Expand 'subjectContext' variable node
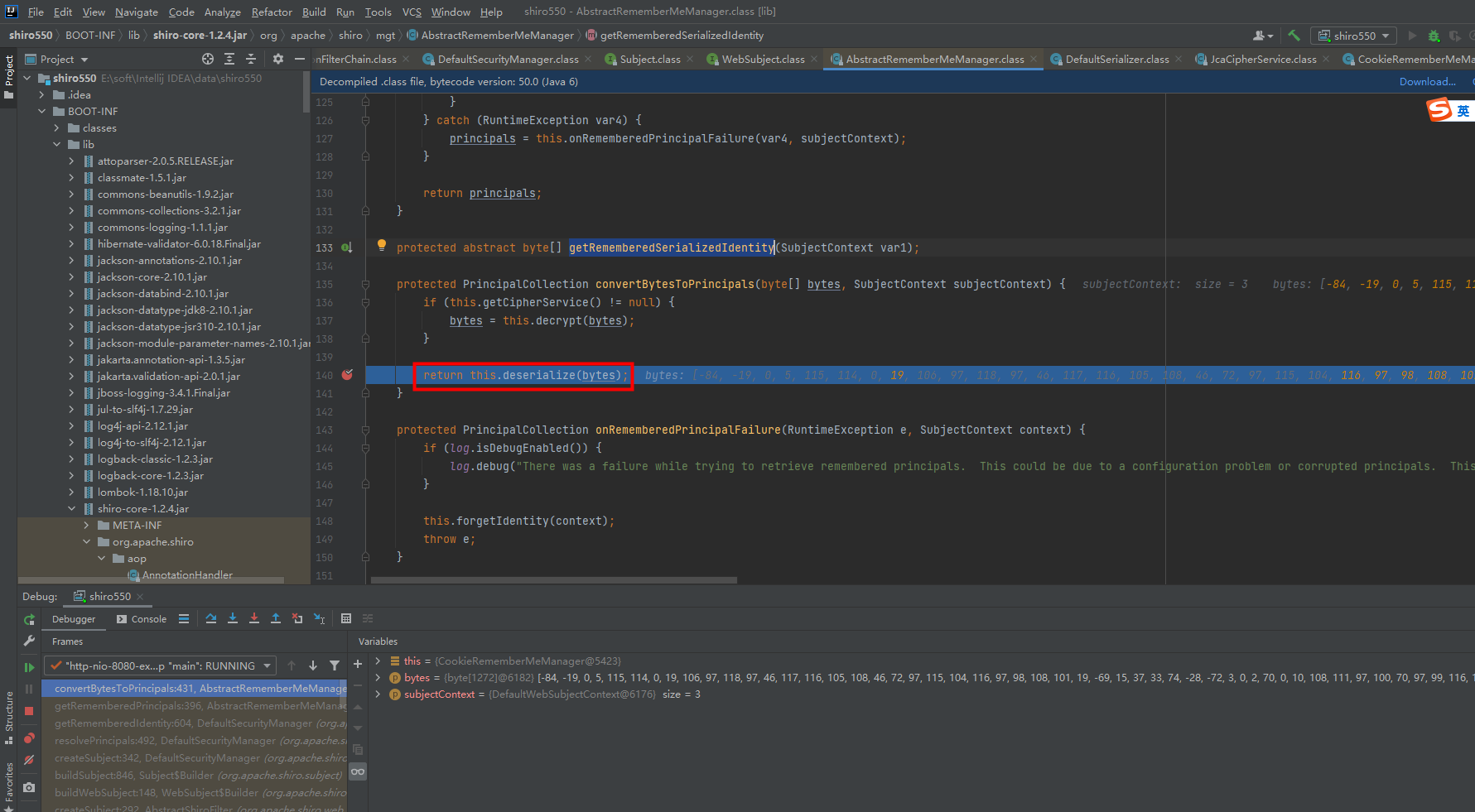 click(x=378, y=694)
